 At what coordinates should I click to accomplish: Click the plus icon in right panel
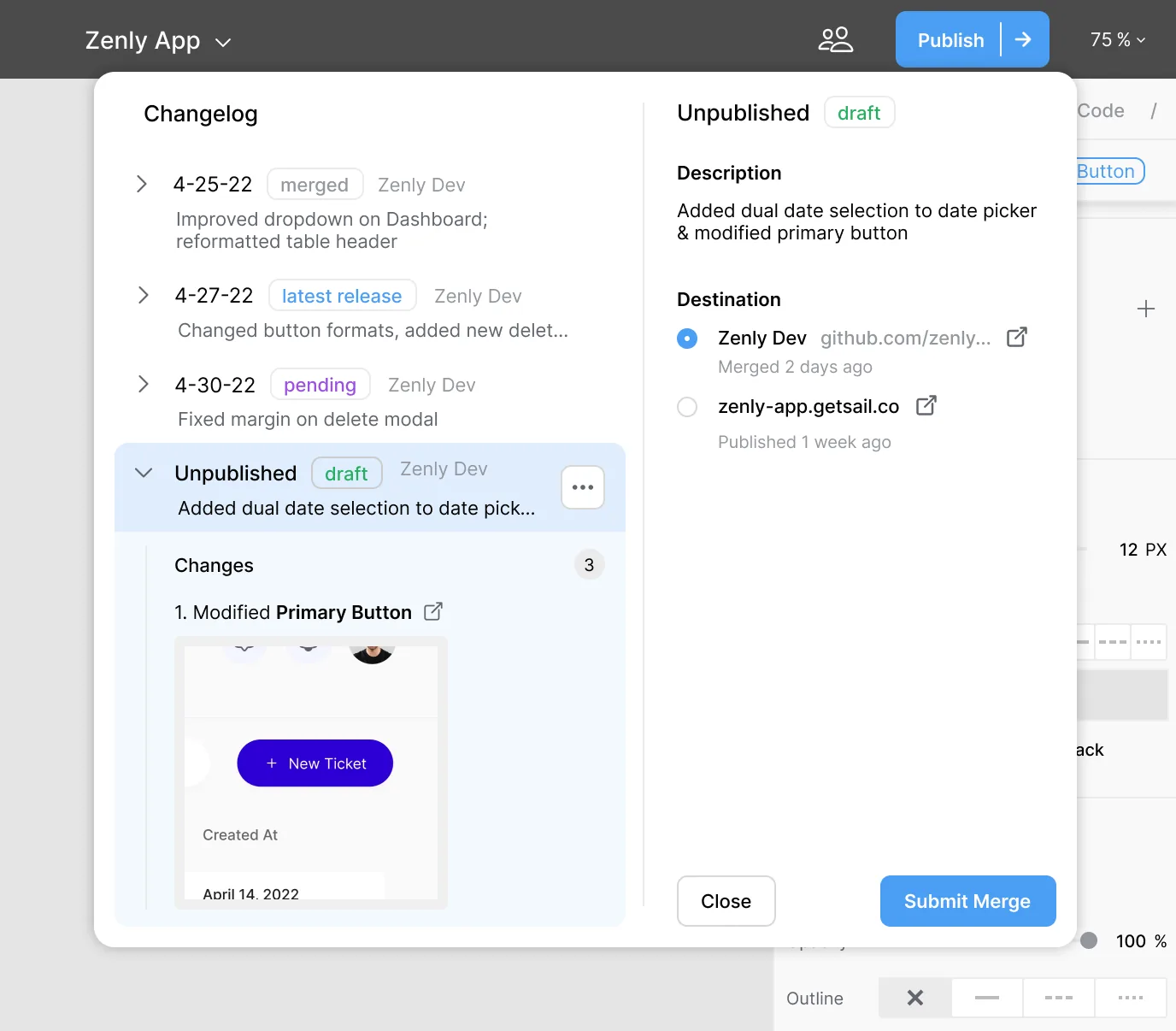(1146, 309)
